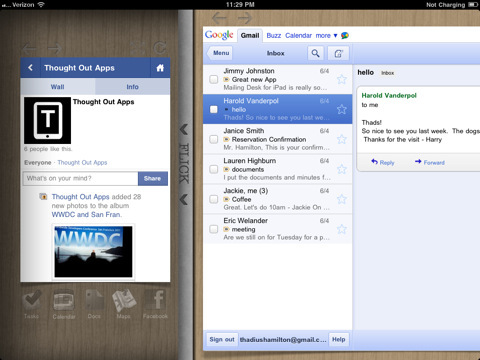The image size is (480, 360).
Task: Open the Docs app icon
Action: 94,304
